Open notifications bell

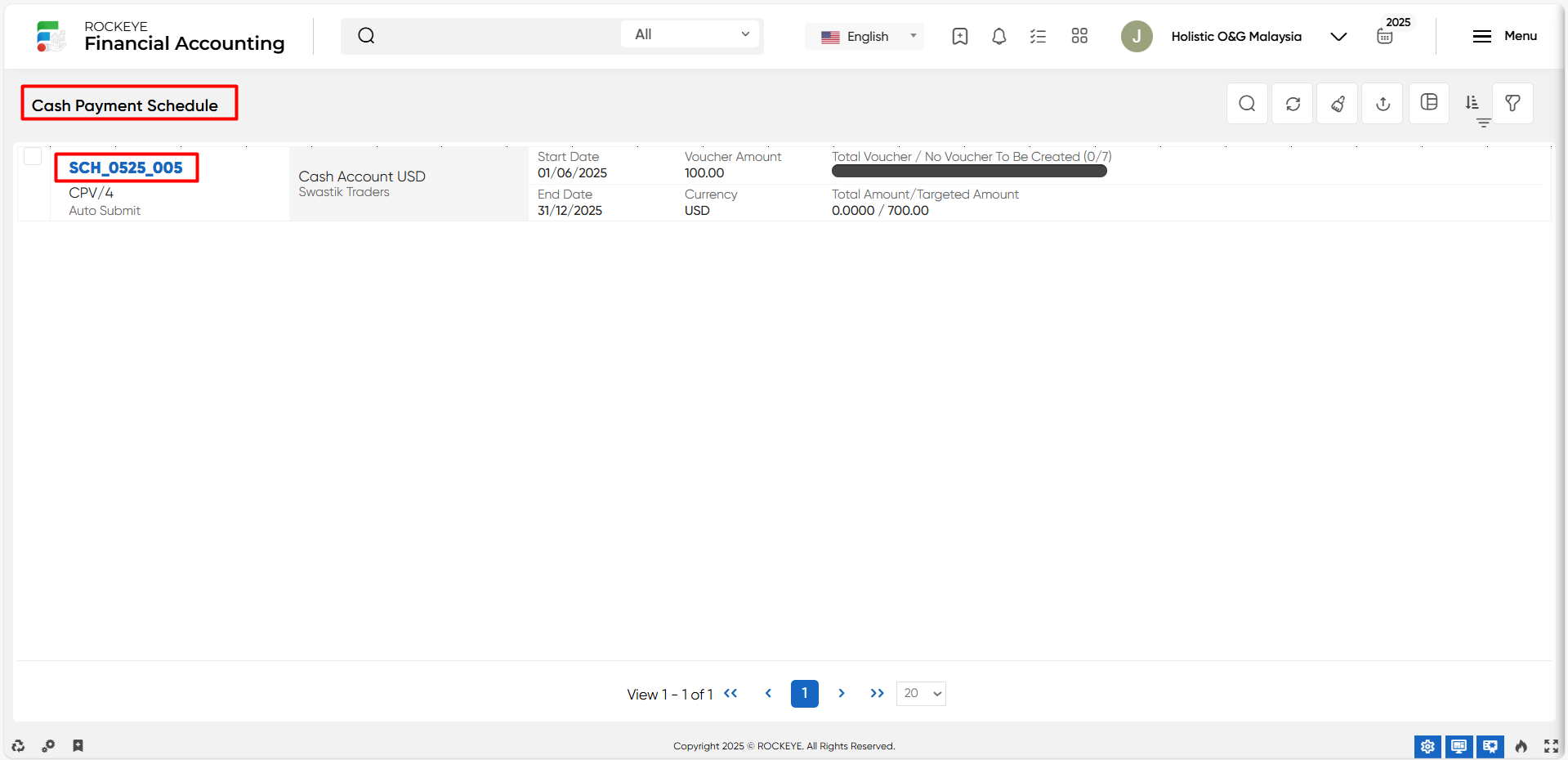click(x=998, y=36)
